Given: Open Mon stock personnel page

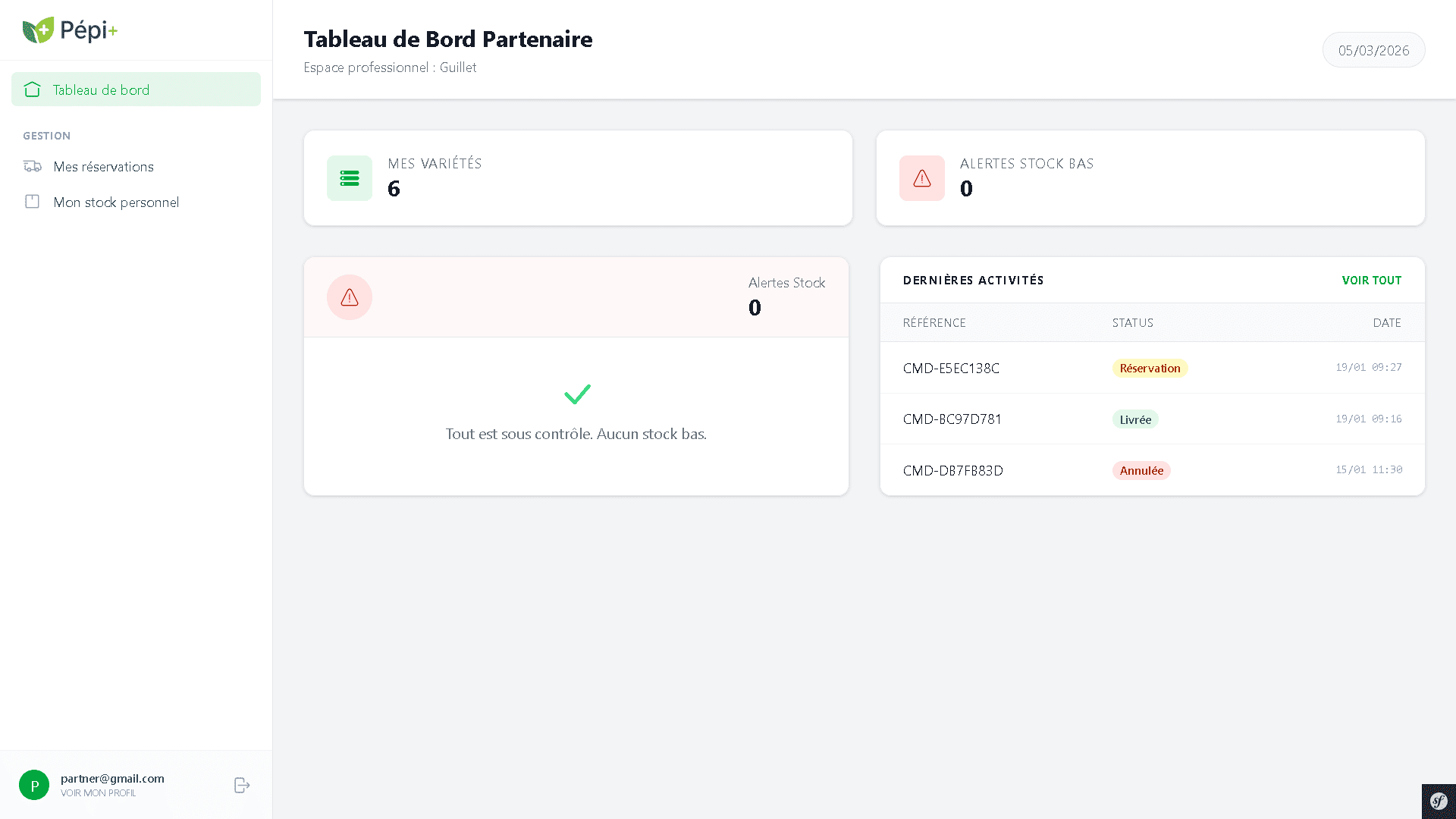Looking at the screenshot, I should click(115, 202).
